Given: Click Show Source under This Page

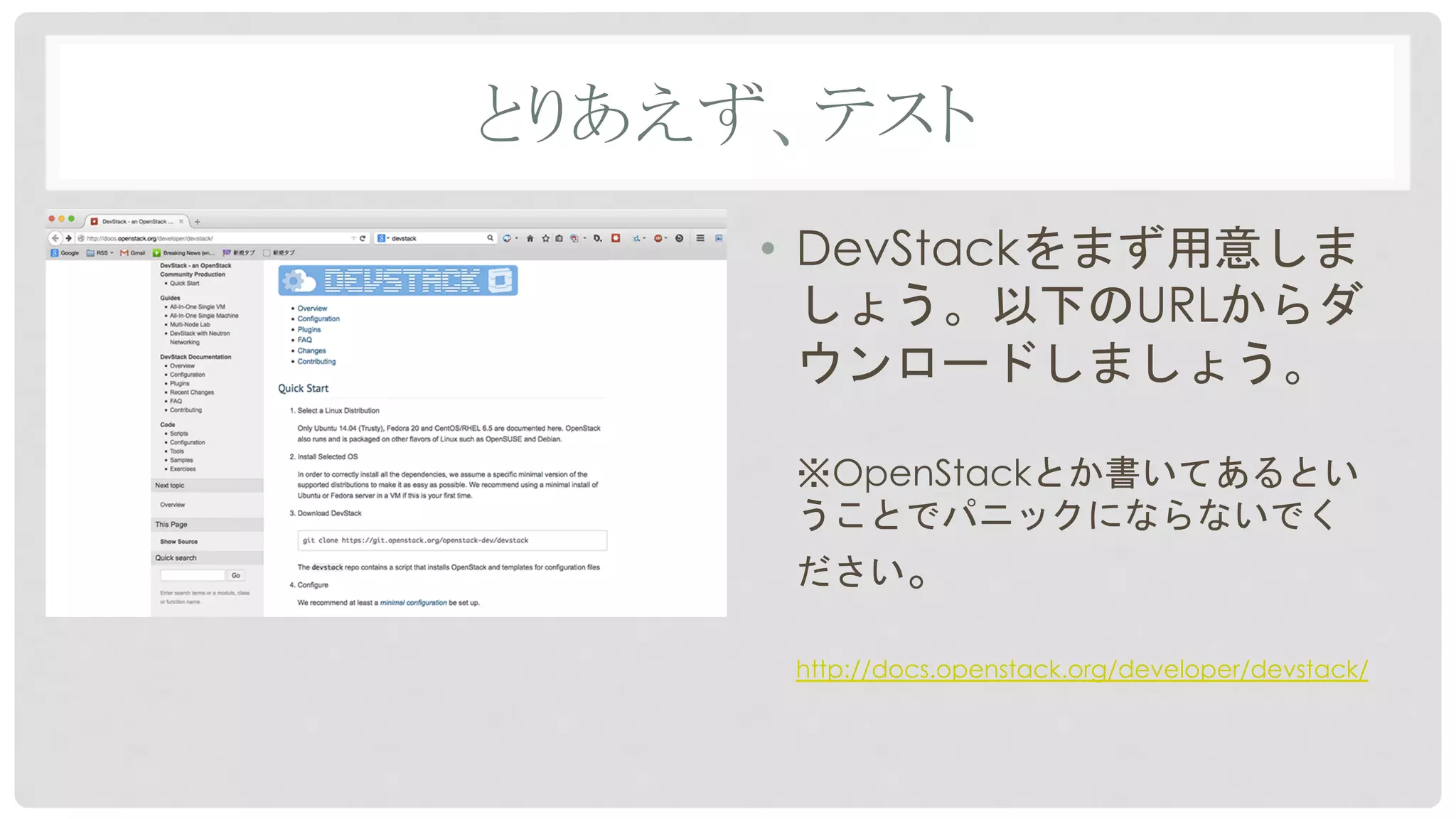Looking at the screenshot, I should tap(178, 541).
